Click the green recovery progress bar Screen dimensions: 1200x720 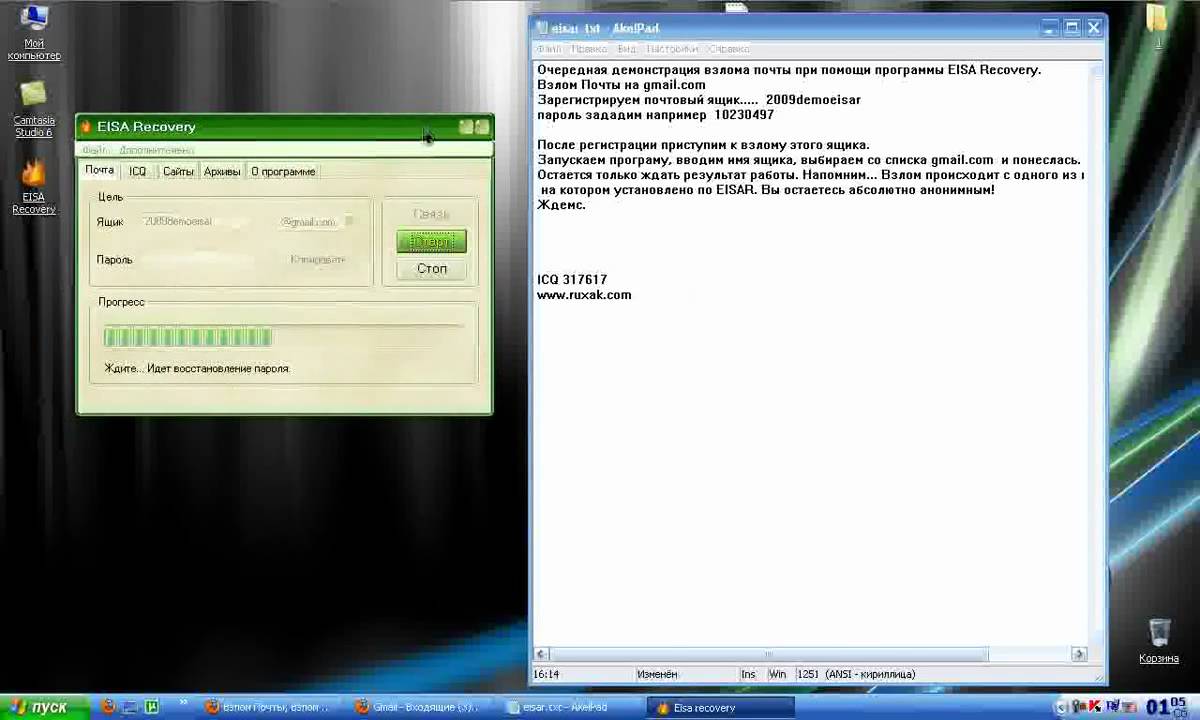(x=284, y=337)
